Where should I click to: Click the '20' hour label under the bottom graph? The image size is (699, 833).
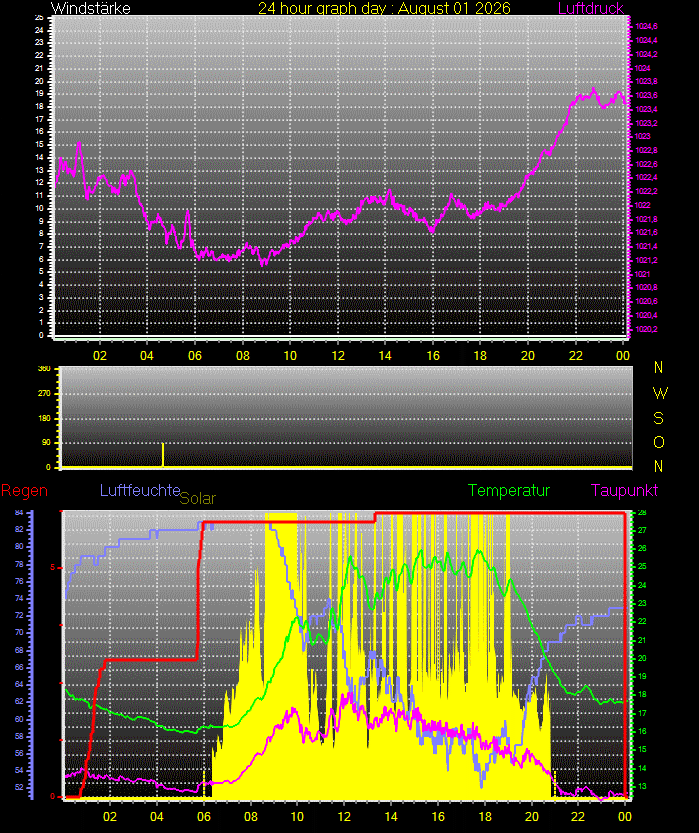[532, 817]
